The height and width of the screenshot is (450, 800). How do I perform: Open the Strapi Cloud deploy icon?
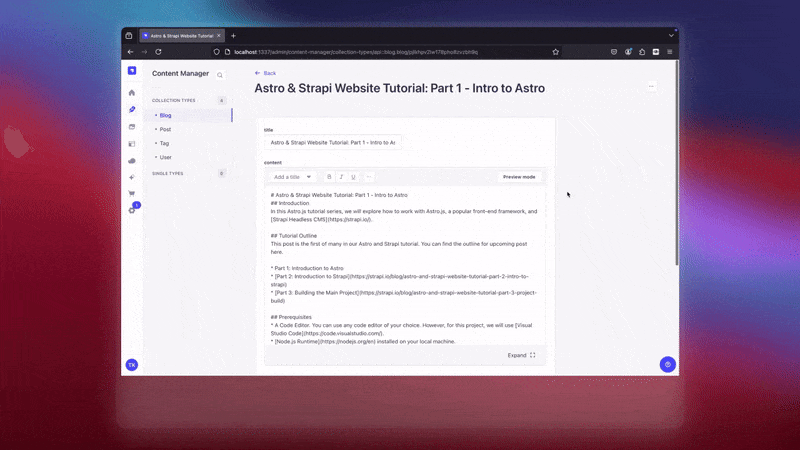pos(132,161)
